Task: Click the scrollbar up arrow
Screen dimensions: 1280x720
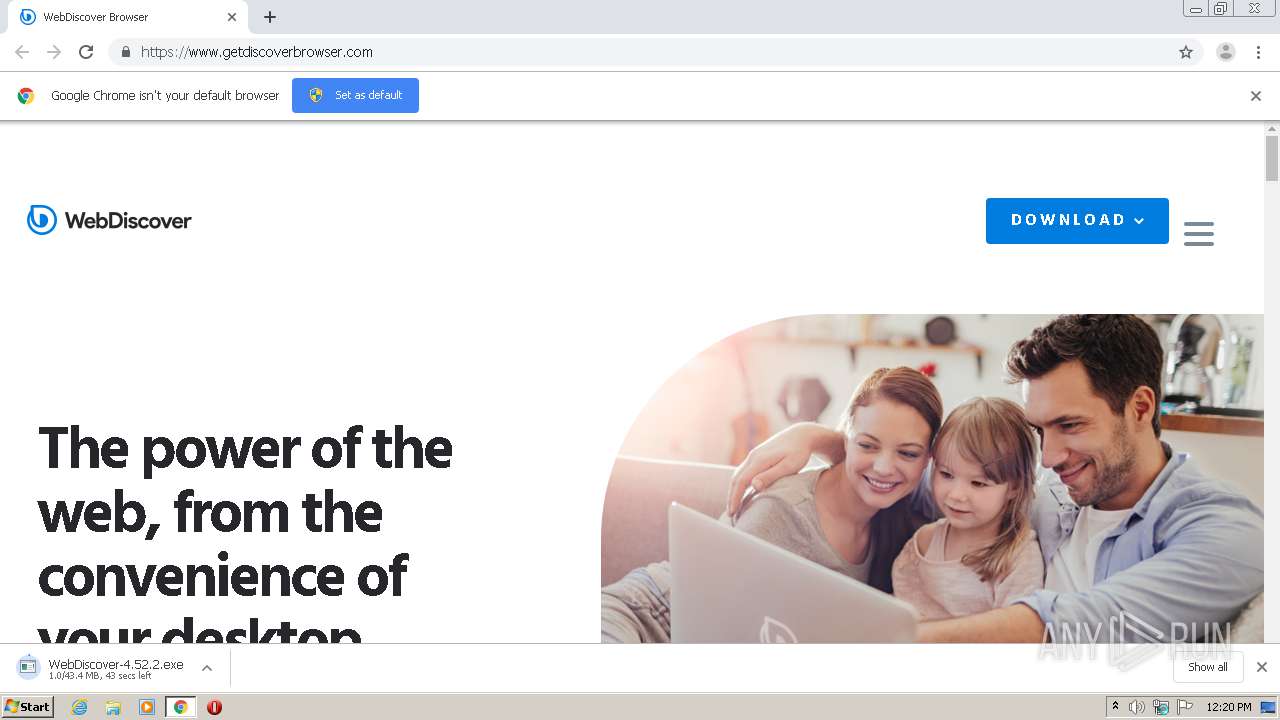Action: (1272, 129)
